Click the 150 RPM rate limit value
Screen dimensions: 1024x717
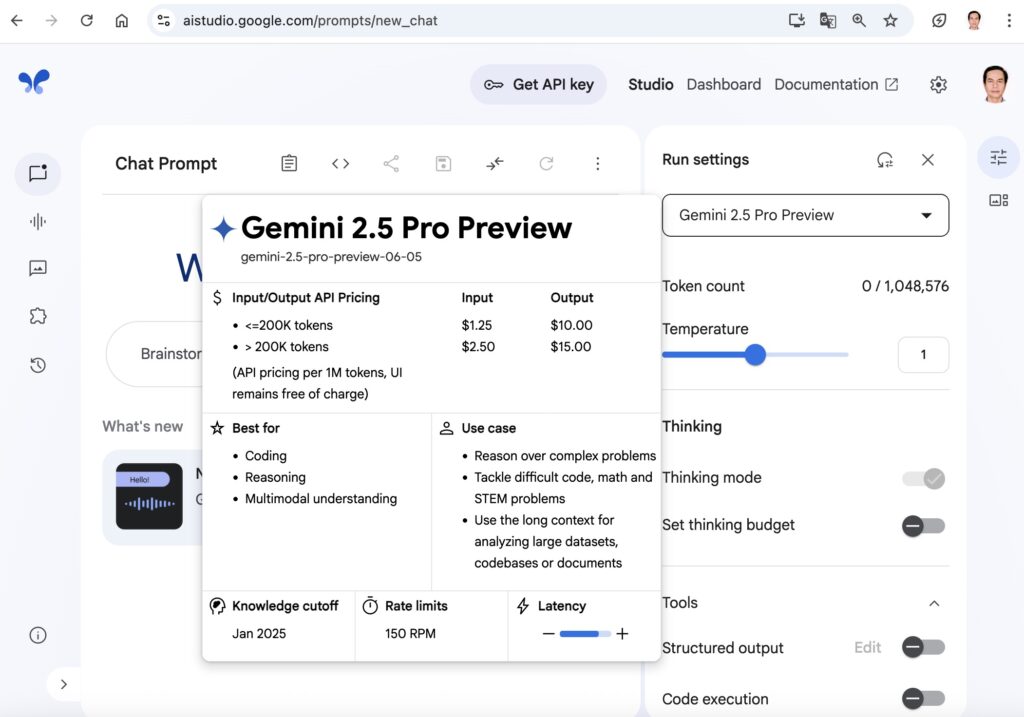coord(410,633)
